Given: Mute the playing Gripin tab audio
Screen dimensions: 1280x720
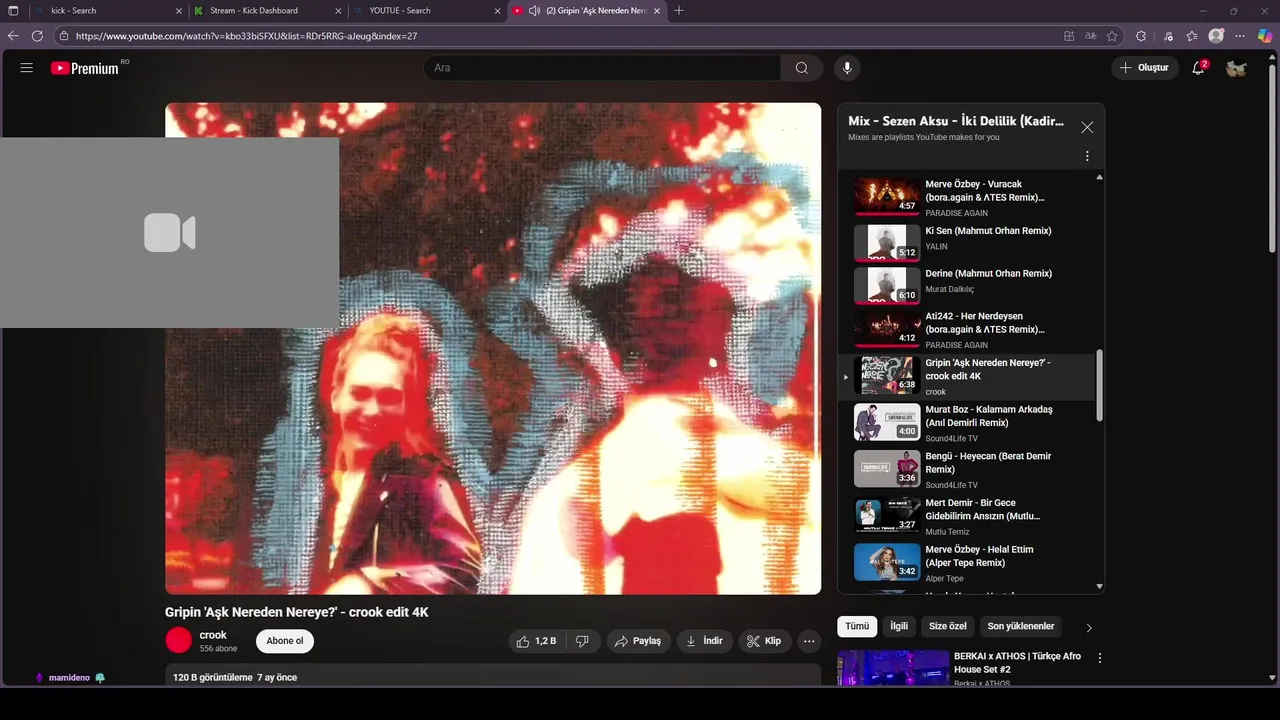Looking at the screenshot, I should (535, 11).
